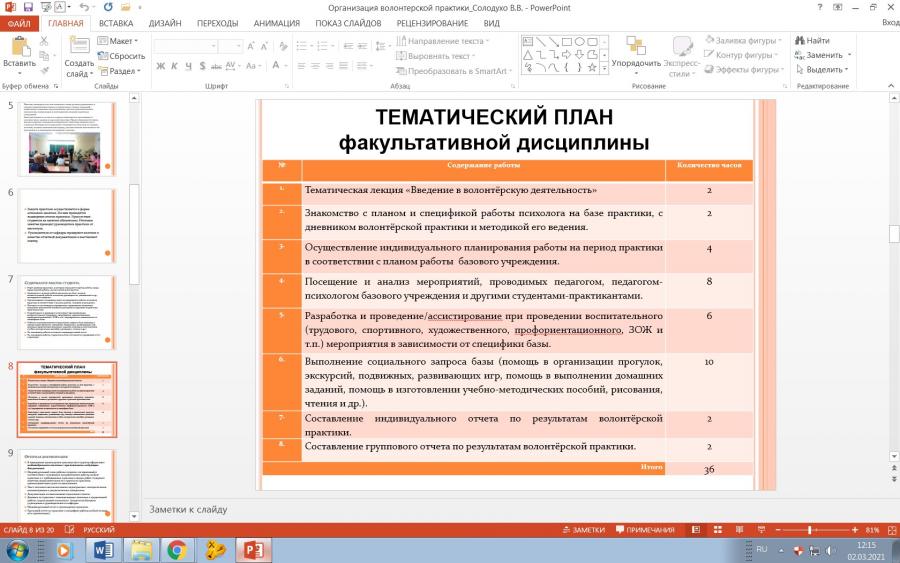Open the ДИЗАЙН ribbon tab
Viewport: 900px width, 563px height.
[165, 24]
